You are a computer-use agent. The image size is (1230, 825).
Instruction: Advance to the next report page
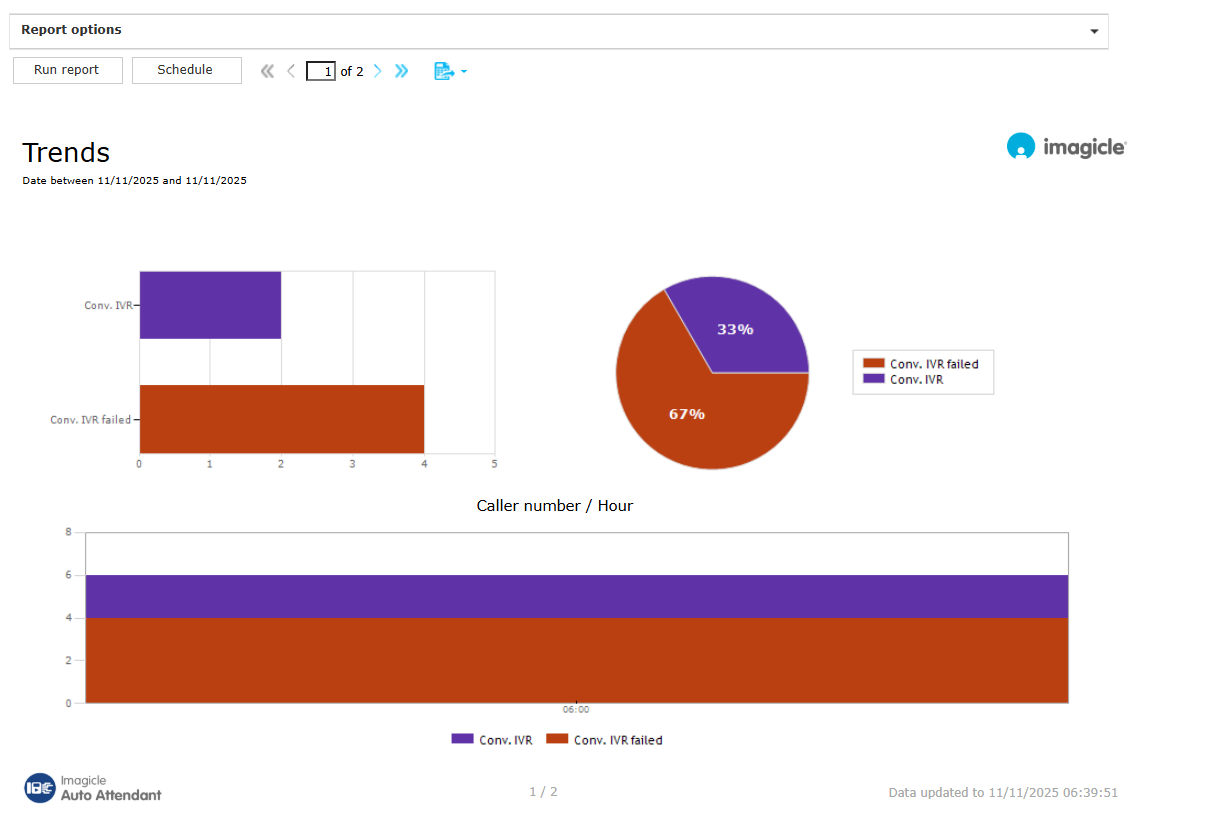tap(377, 71)
